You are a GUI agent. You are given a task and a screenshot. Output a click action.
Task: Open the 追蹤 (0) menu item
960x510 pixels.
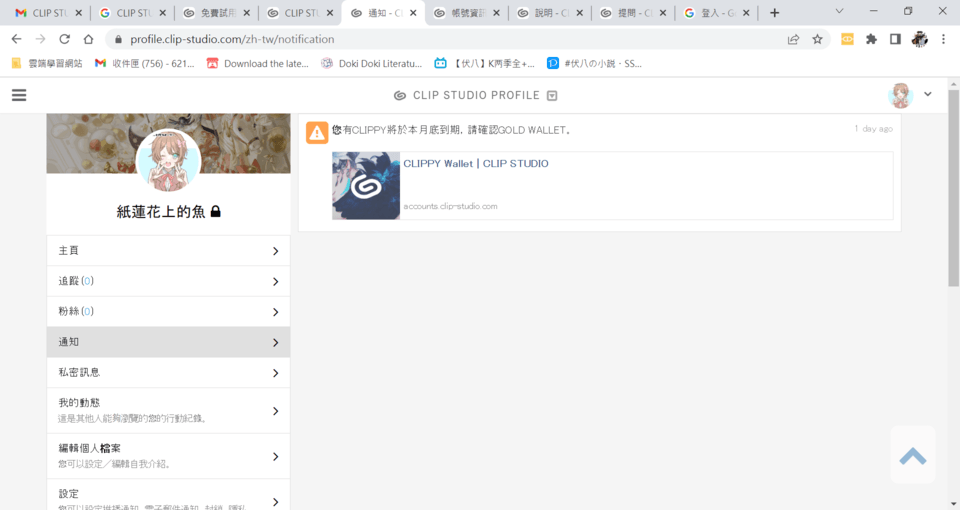[168, 281]
